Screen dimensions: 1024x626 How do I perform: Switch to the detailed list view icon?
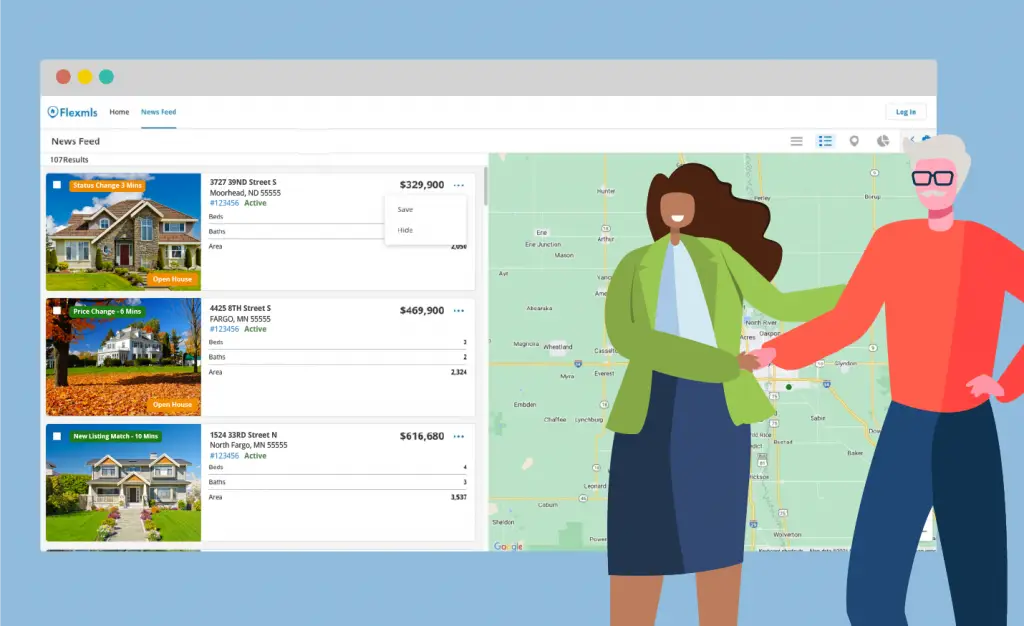[x=825, y=141]
